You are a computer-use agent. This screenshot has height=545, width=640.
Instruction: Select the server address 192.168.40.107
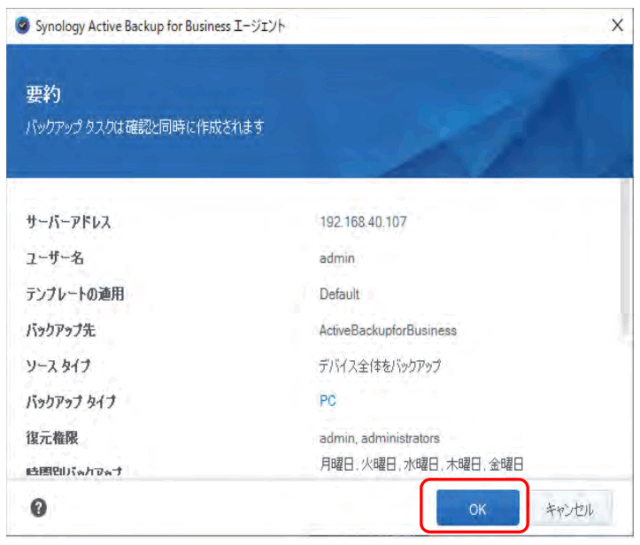coord(363,221)
